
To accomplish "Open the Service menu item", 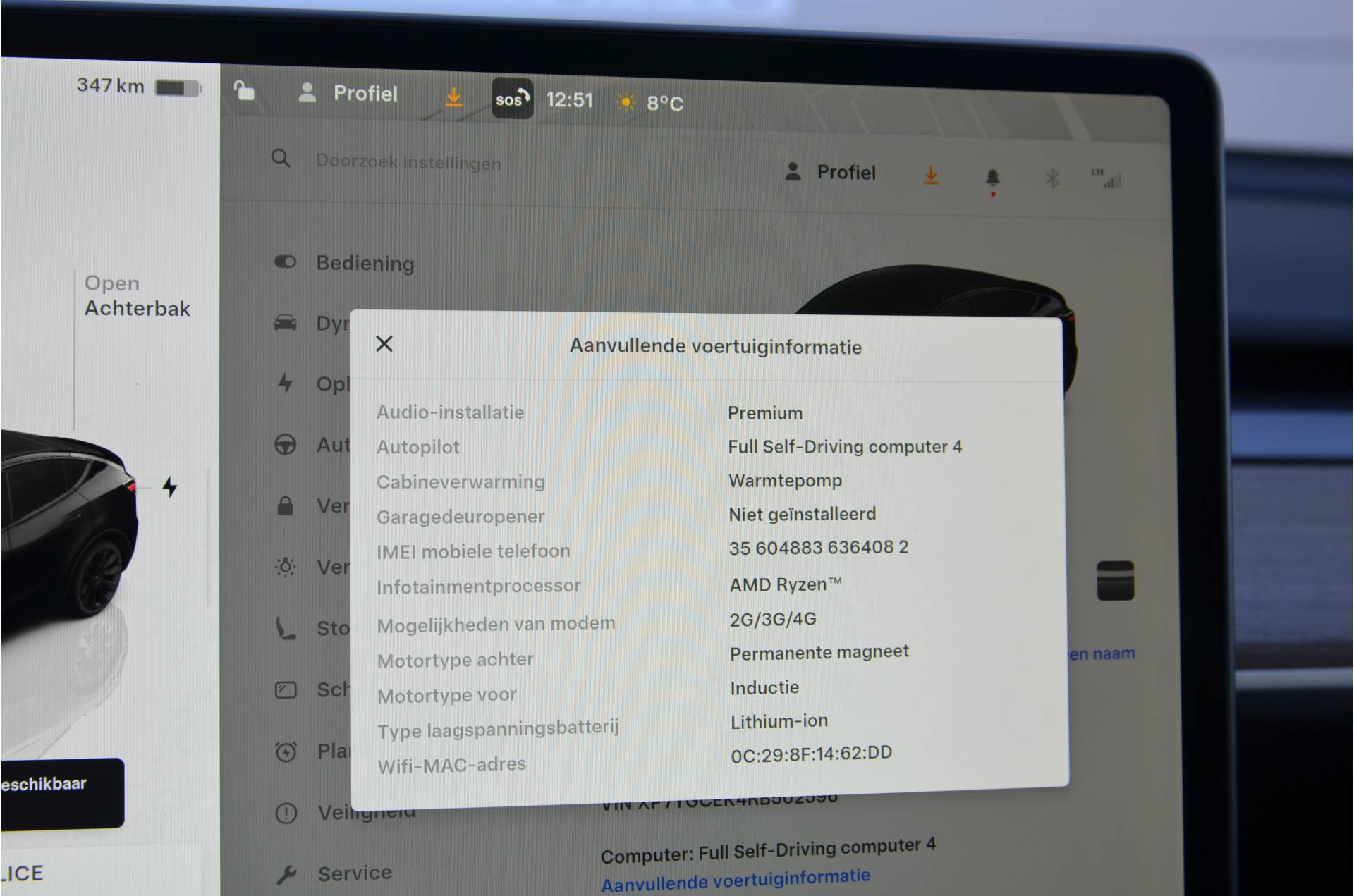I will [354, 873].
